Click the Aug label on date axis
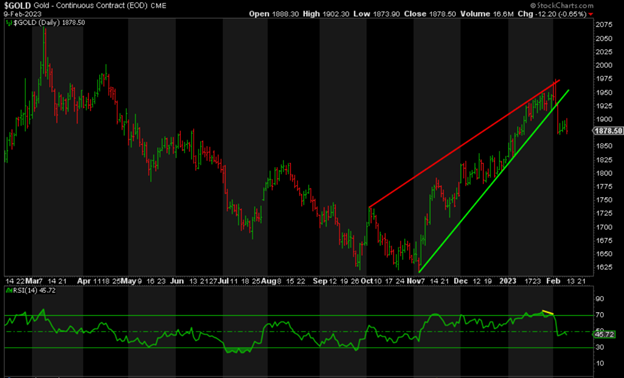The image size is (624, 378). (x=269, y=281)
